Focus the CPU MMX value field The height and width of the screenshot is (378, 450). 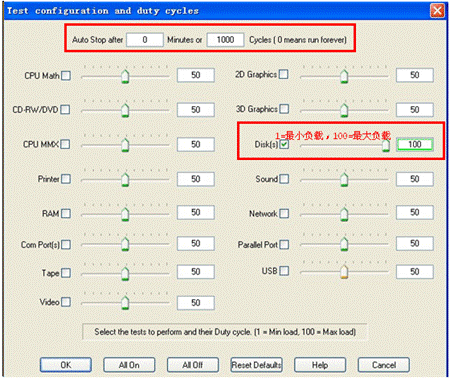(196, 144)
